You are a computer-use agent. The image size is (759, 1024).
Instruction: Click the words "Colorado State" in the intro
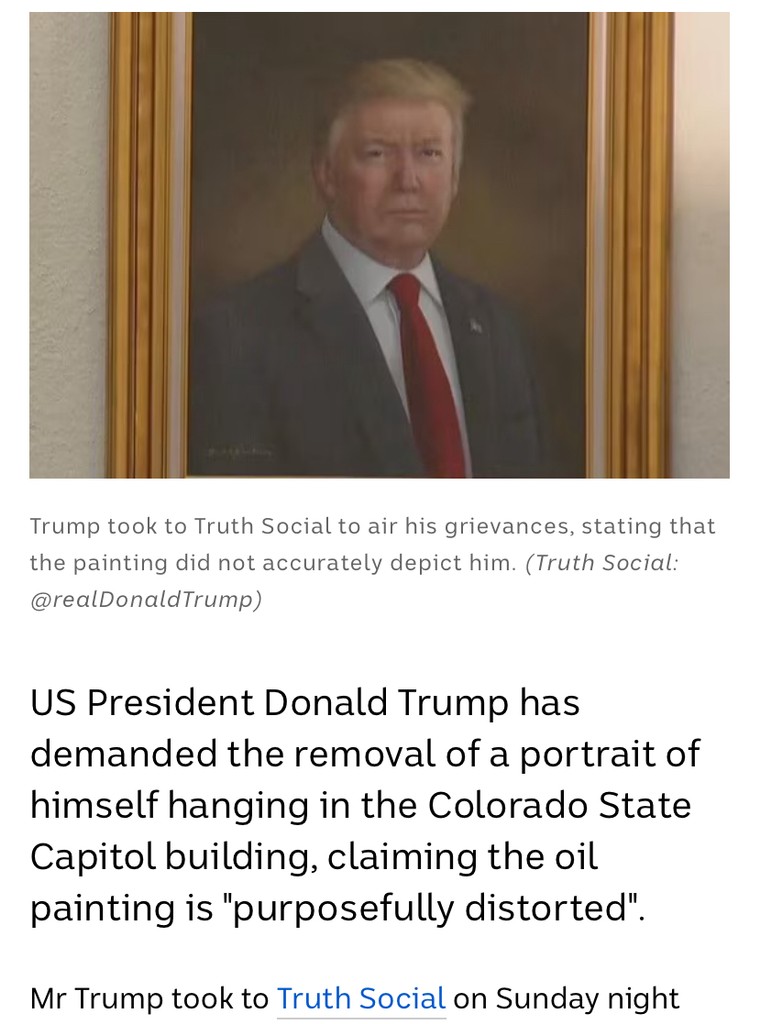559,805
